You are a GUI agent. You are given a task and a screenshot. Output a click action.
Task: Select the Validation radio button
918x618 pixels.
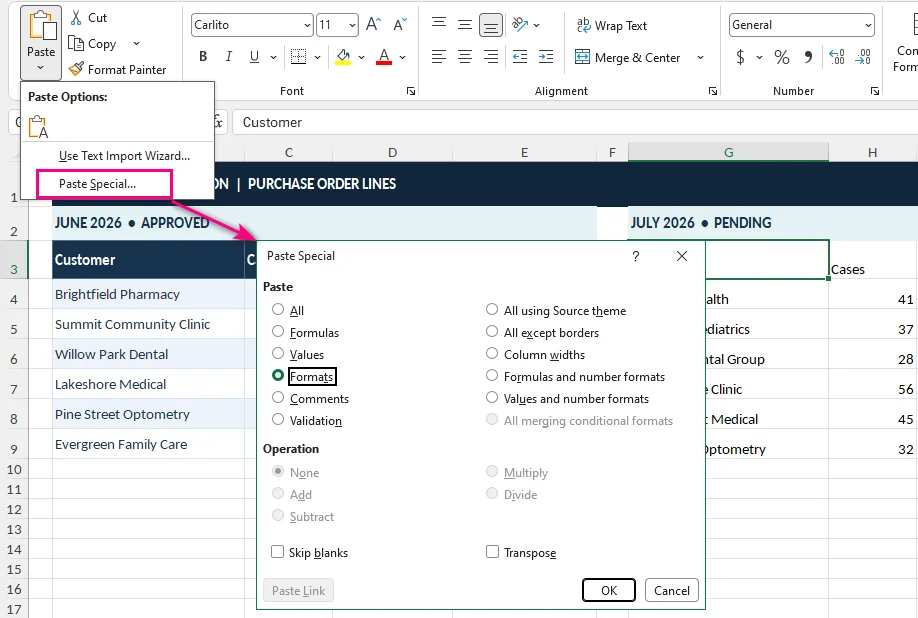(x=278, y=420)
